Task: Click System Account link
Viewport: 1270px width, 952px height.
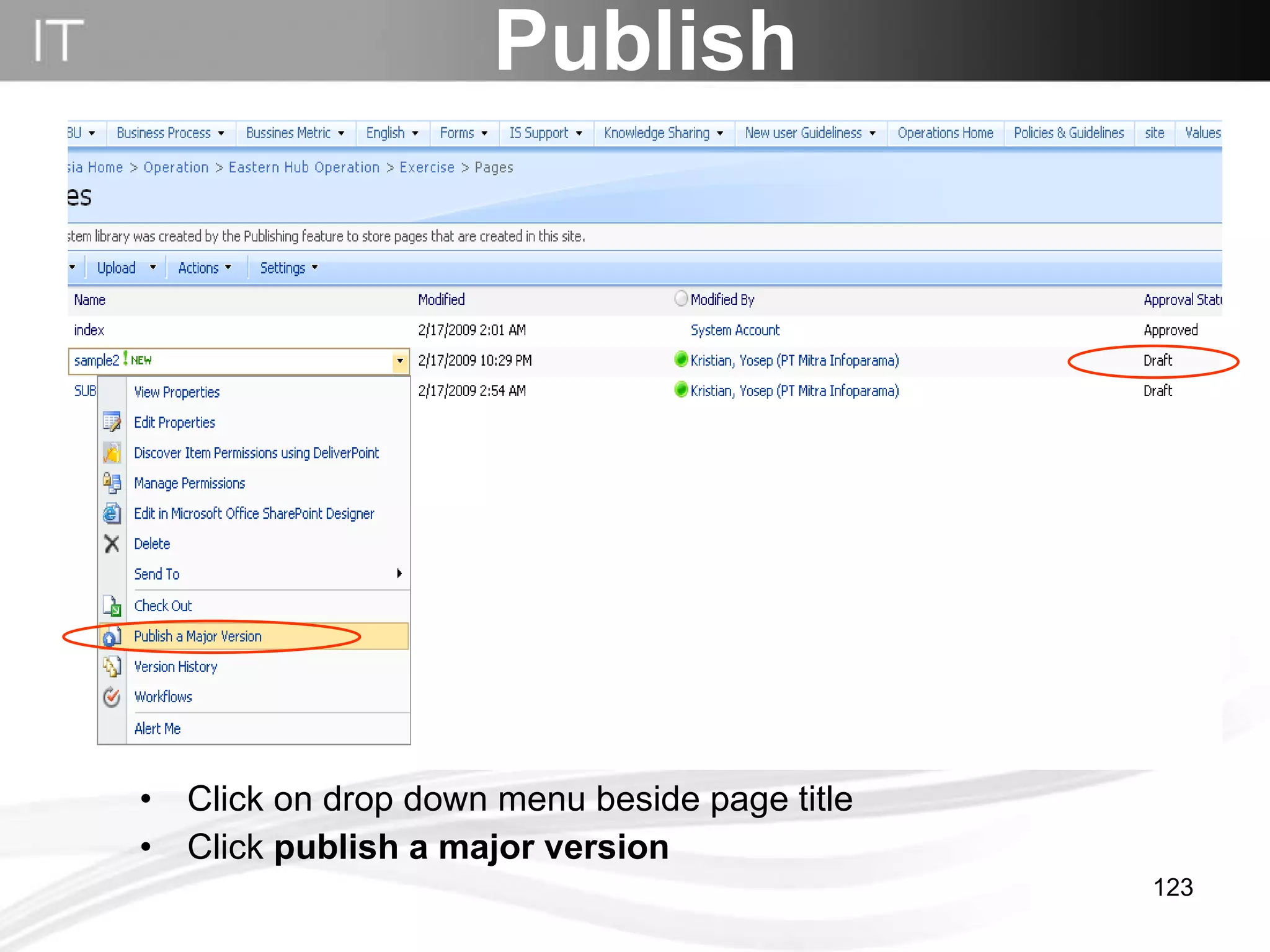Action: [x=735, y=330]
